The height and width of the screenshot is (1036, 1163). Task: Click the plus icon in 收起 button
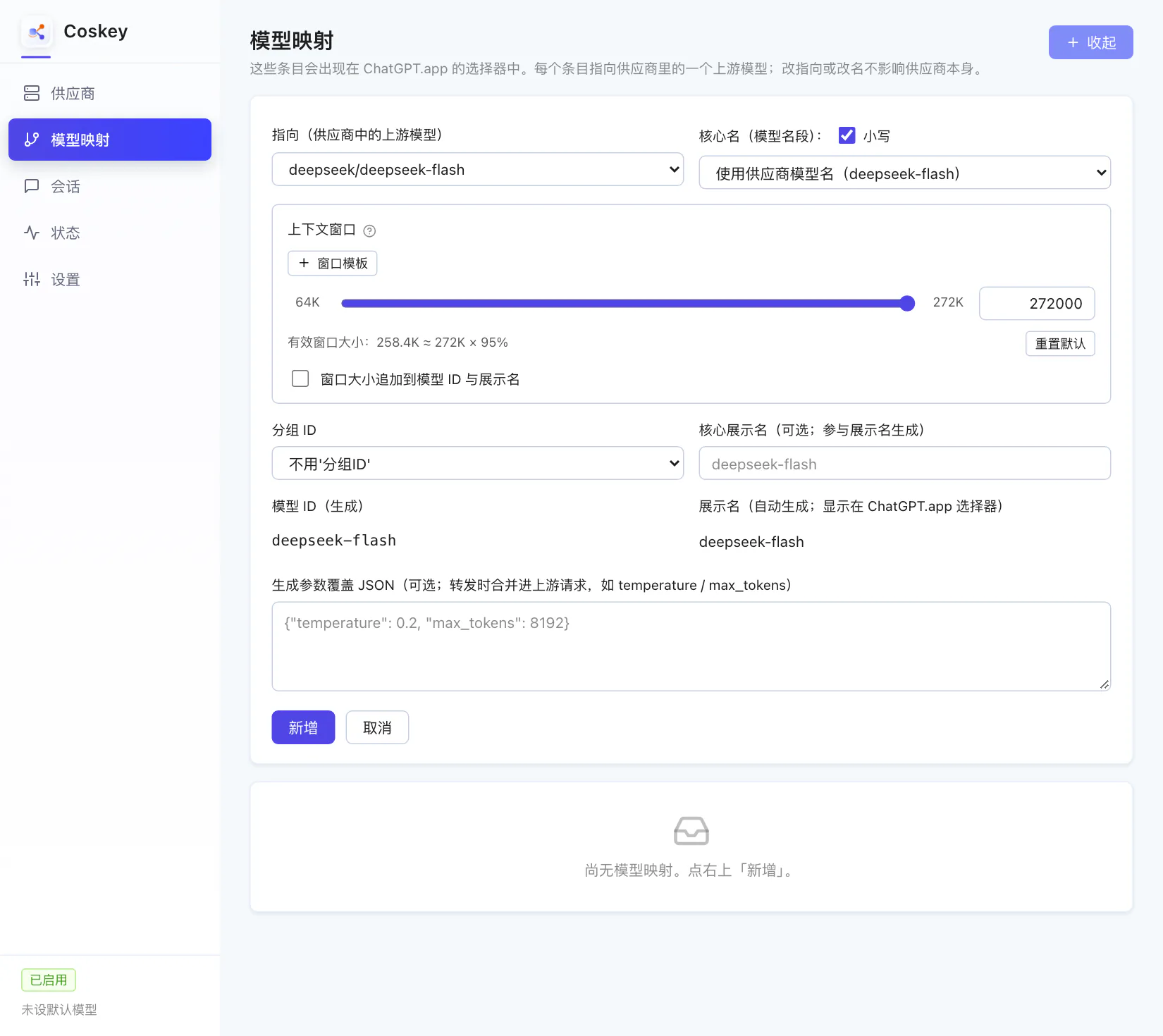pyautogui.click(x=1073, y=42)
